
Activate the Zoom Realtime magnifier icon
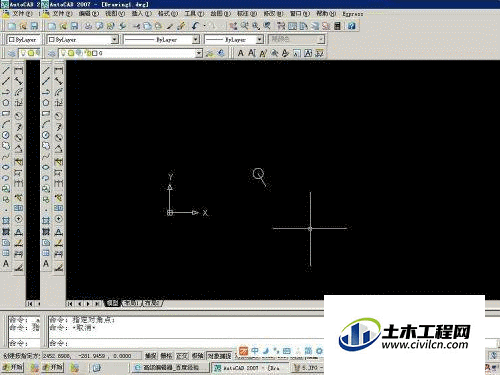click(x=245, y=26)
